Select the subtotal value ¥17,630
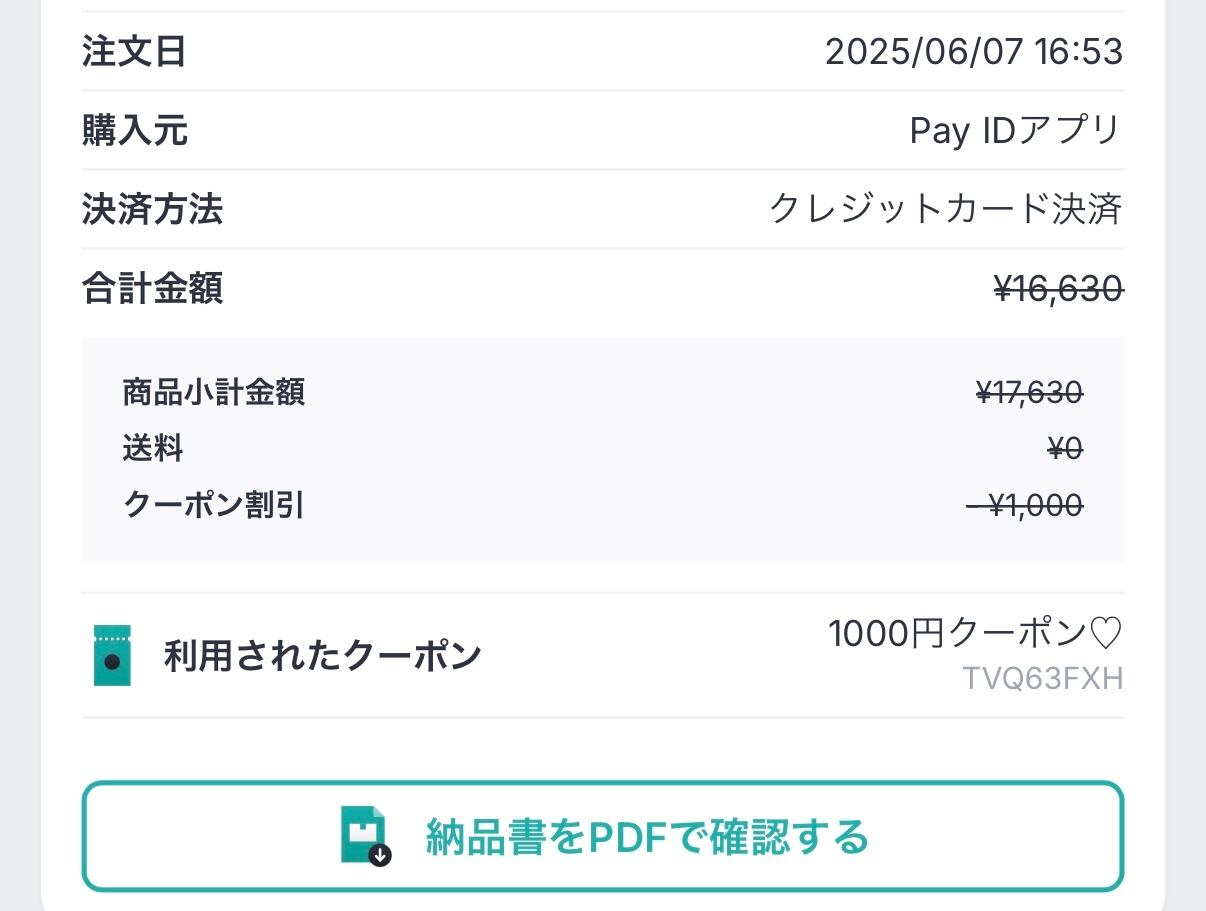Screen dimensions: 1206x911 (x=1029, y=393)
